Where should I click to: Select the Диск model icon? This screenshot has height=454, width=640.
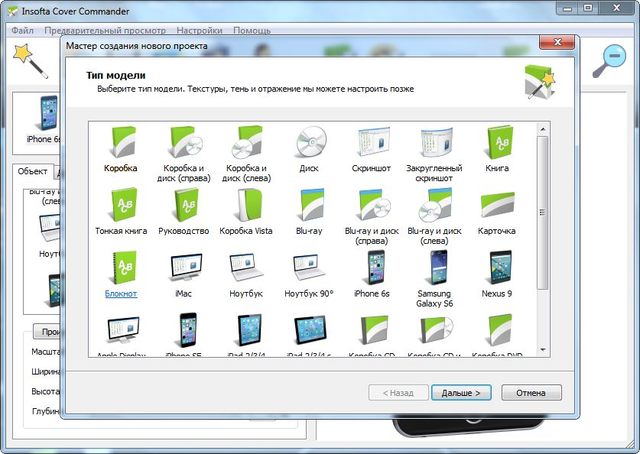pyautogui.click(x=311, y=142)
